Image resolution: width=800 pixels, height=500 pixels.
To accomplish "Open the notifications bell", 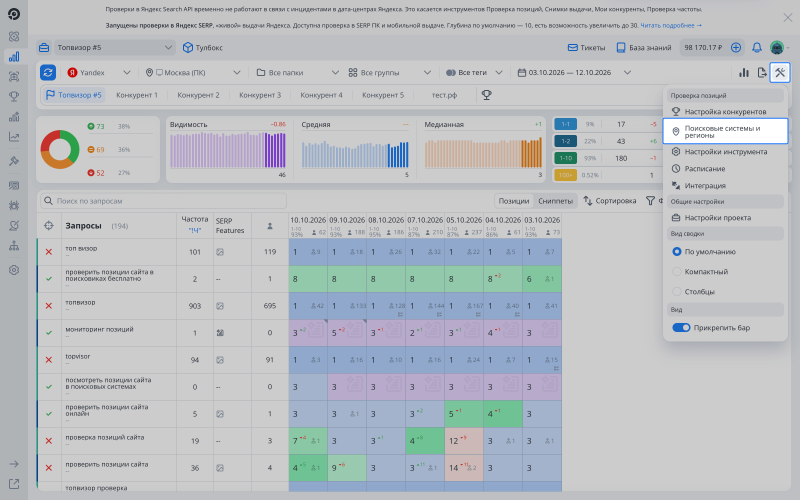I will [x=757, y=47].
